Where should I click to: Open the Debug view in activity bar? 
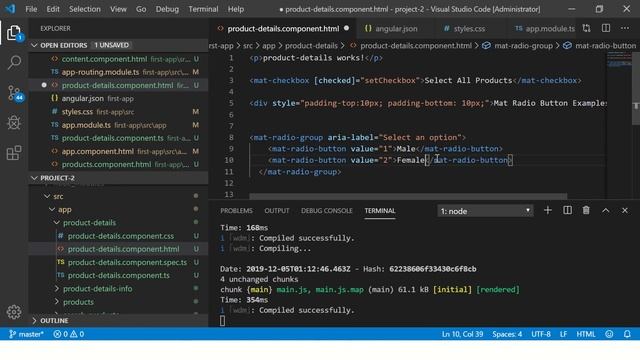(x=14, y=123)
